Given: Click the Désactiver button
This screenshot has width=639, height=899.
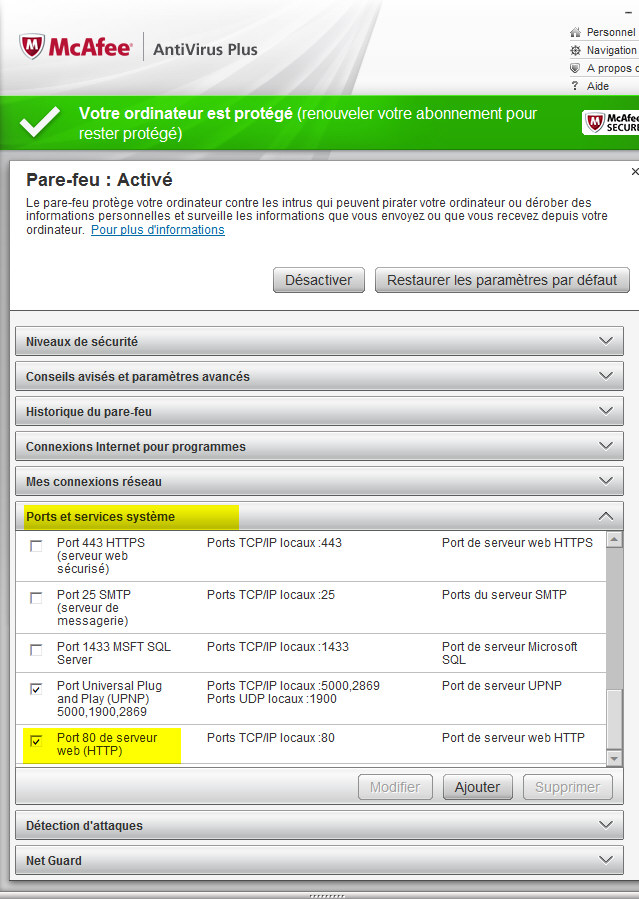Looking at the screenshot, I should 319,280.
